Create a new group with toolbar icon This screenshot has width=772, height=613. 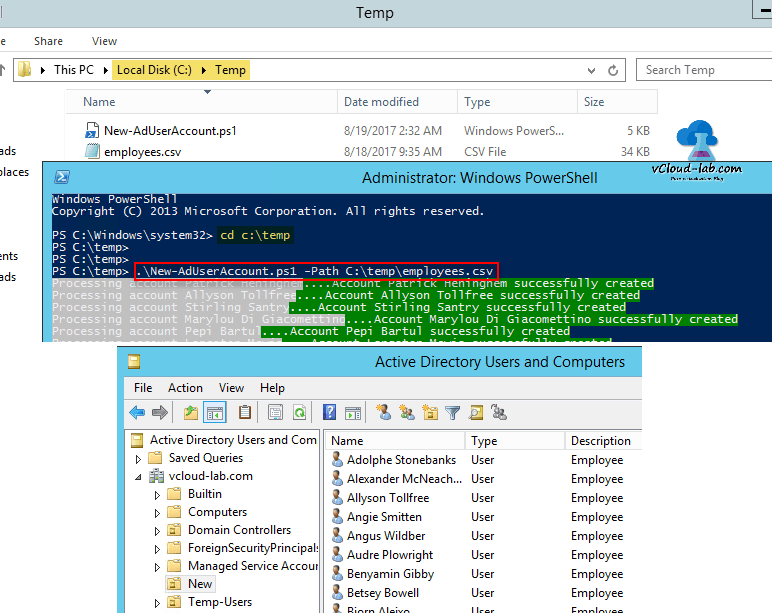coord(407,412)
